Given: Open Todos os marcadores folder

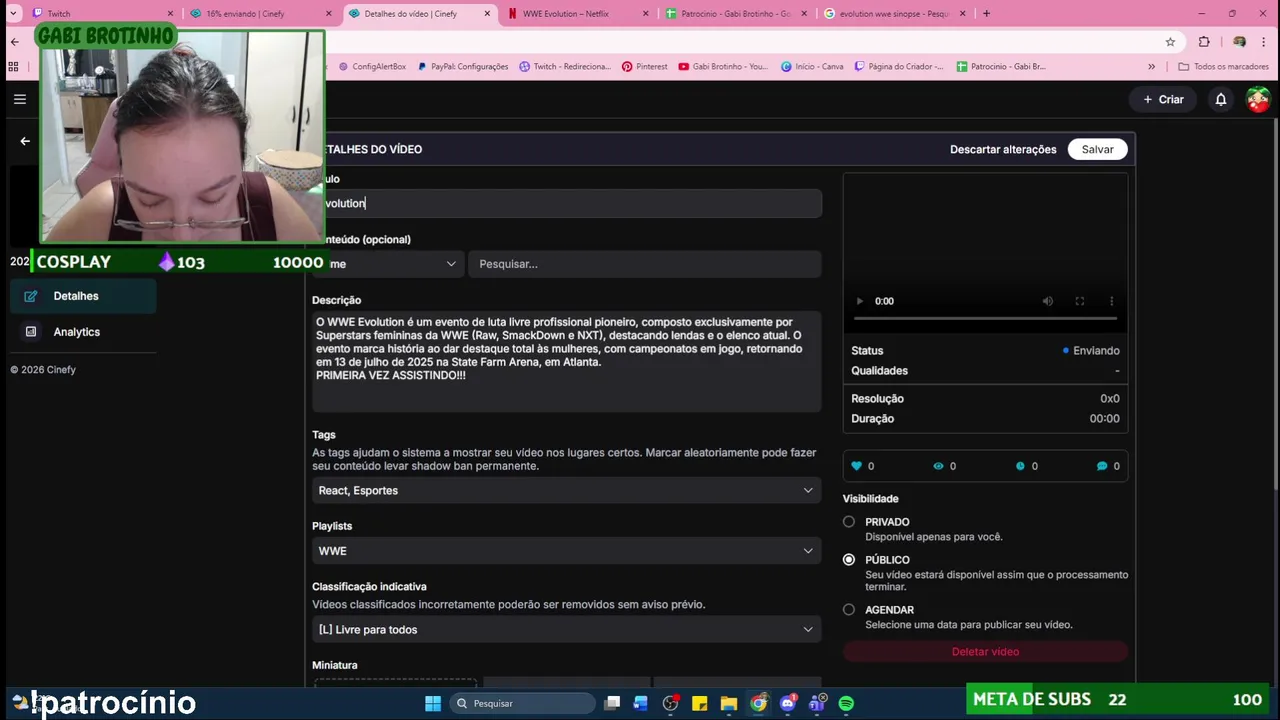Looking at the screenshot, I should [x=1223, y=67].
